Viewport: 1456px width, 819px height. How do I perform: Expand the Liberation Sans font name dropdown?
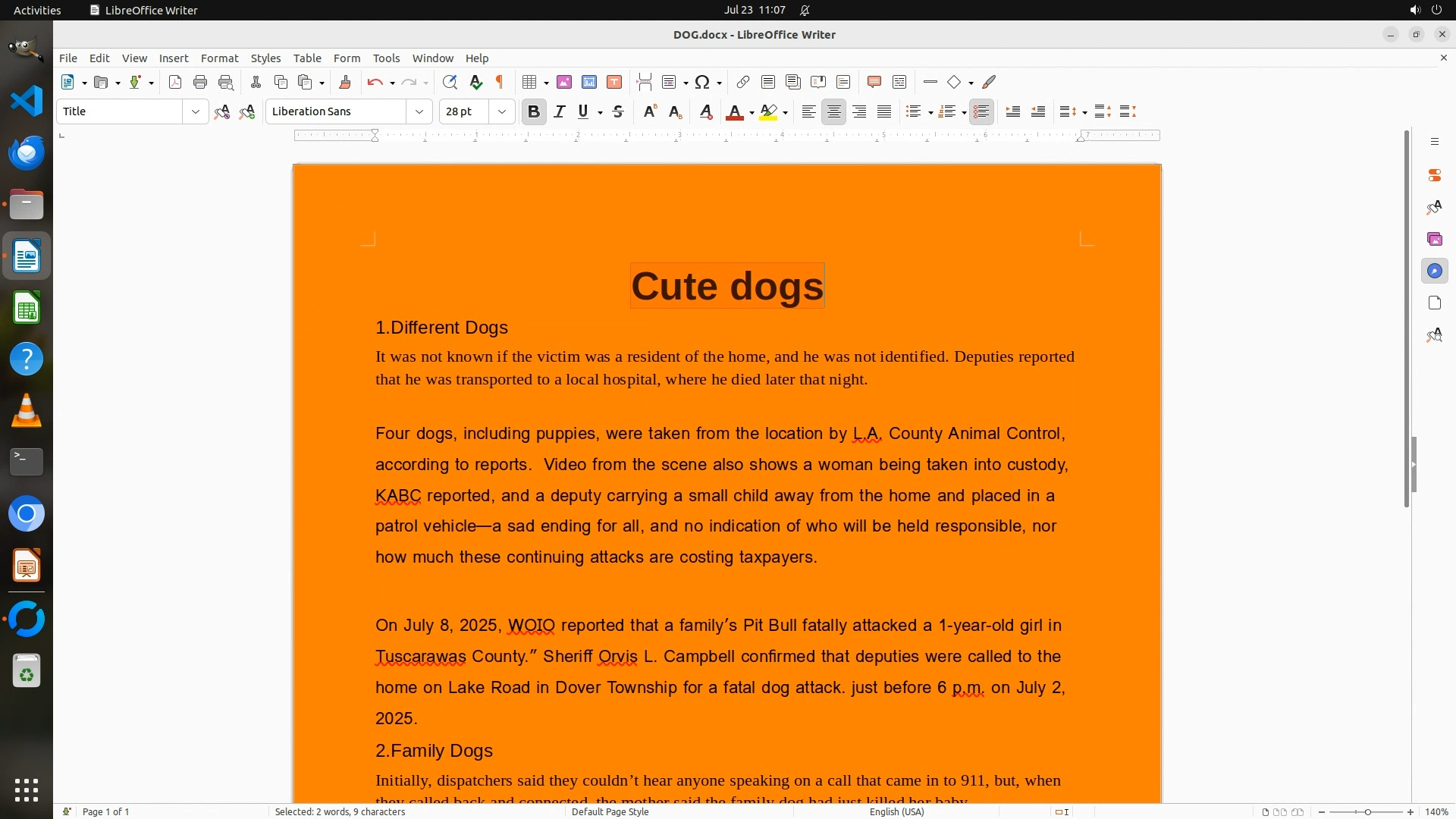419,111
